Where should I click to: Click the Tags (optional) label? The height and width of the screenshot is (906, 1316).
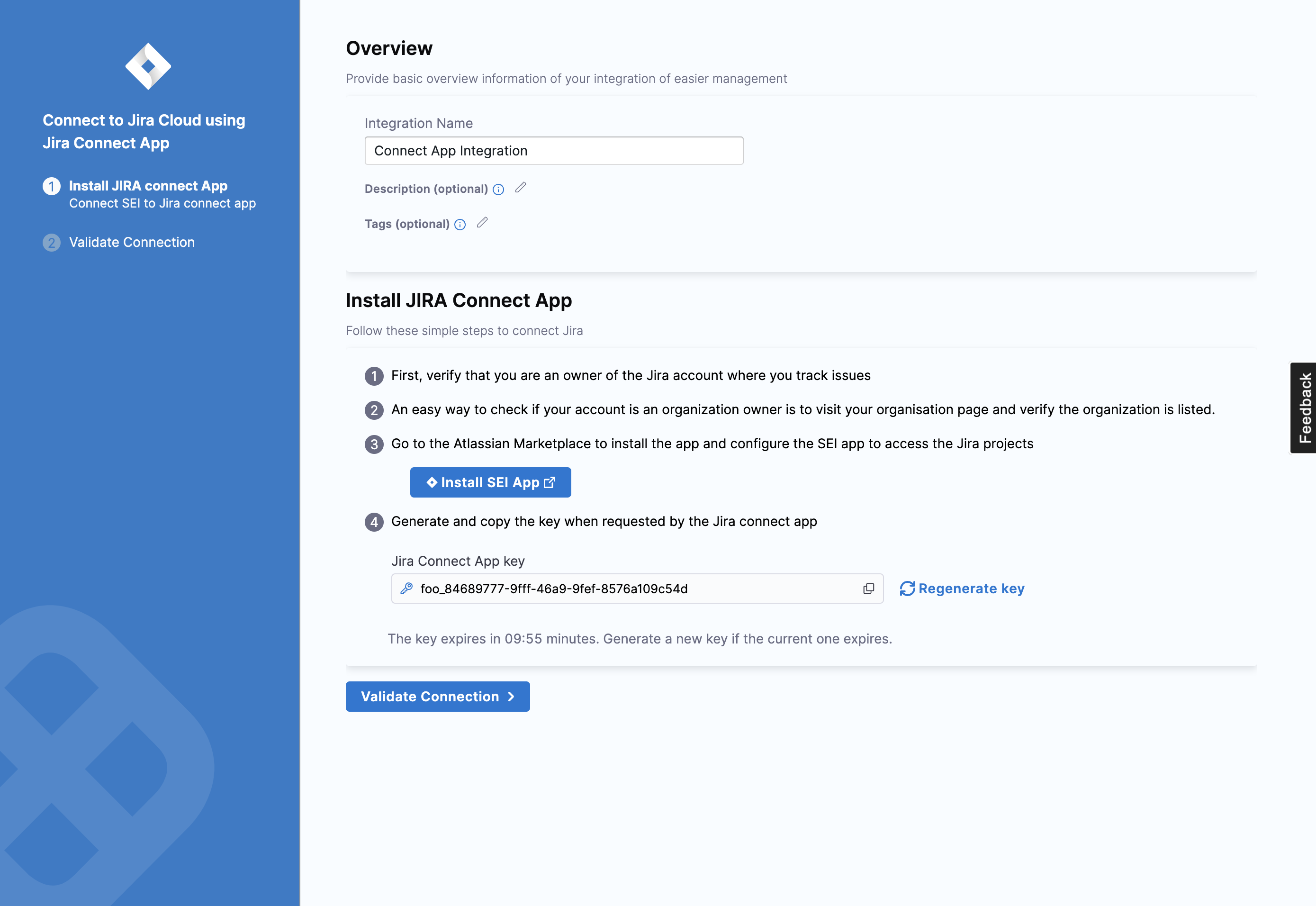[x=407, y=224]
